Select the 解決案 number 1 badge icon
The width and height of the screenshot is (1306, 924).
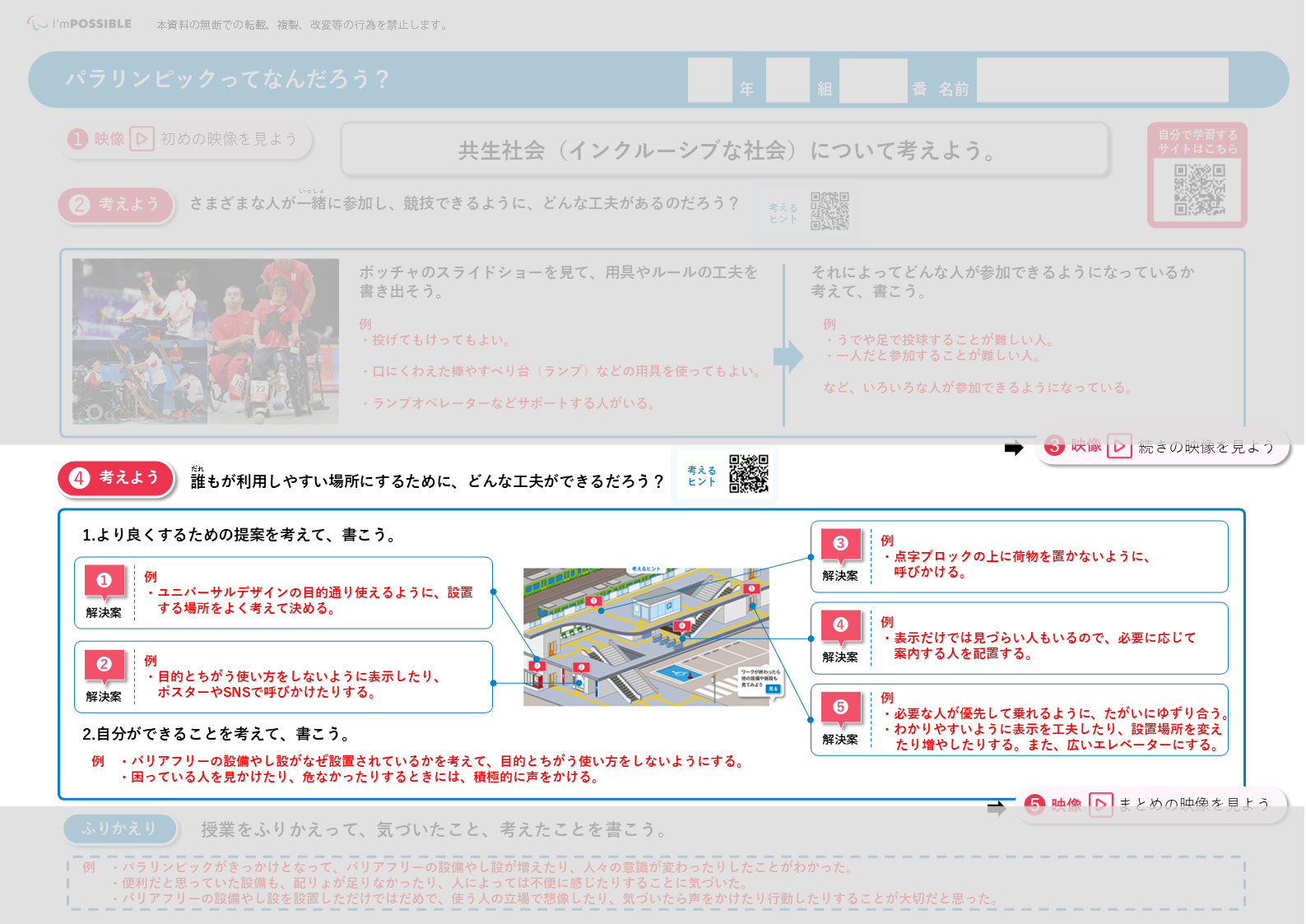point(105,581)
